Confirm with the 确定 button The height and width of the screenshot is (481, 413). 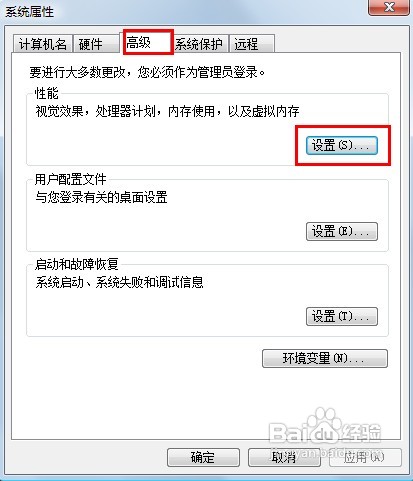[x=203, y=457]
